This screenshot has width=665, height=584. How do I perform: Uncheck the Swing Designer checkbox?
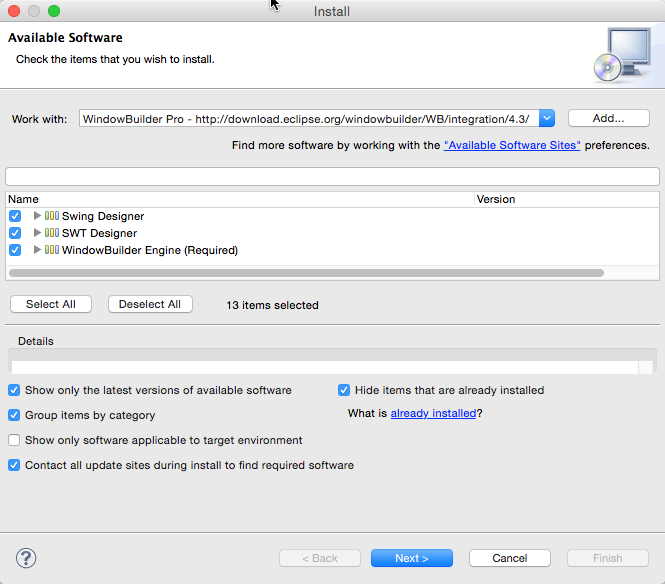[15, 216]
